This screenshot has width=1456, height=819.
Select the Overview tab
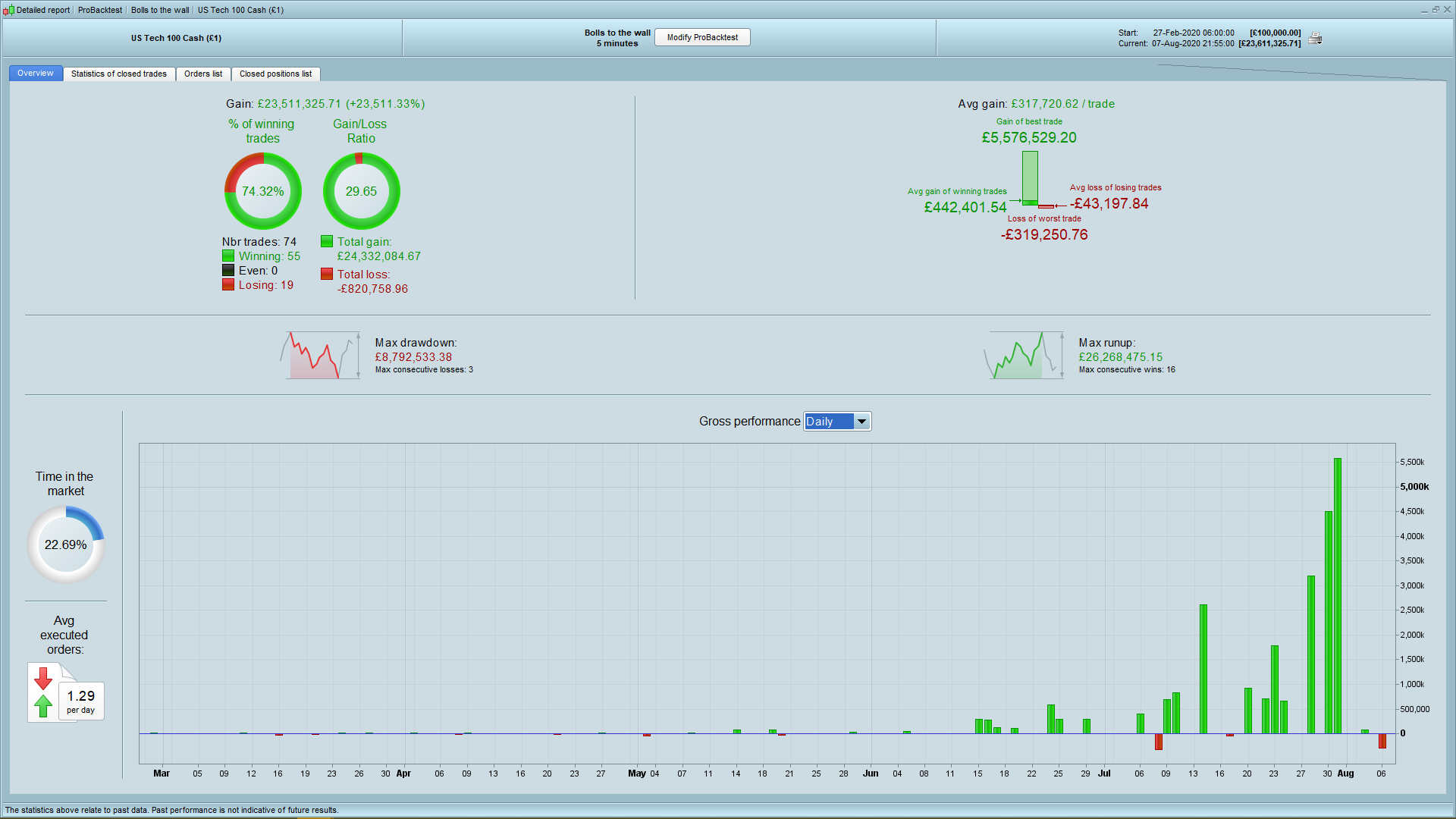tap(36, 74)
